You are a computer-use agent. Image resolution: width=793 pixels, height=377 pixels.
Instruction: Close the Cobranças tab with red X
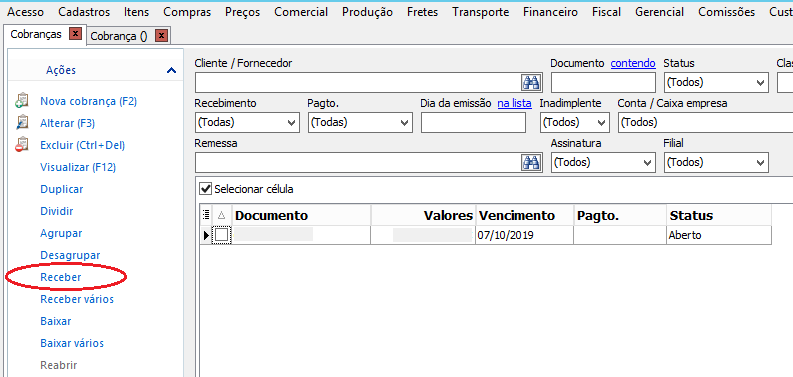coord(75,34)
